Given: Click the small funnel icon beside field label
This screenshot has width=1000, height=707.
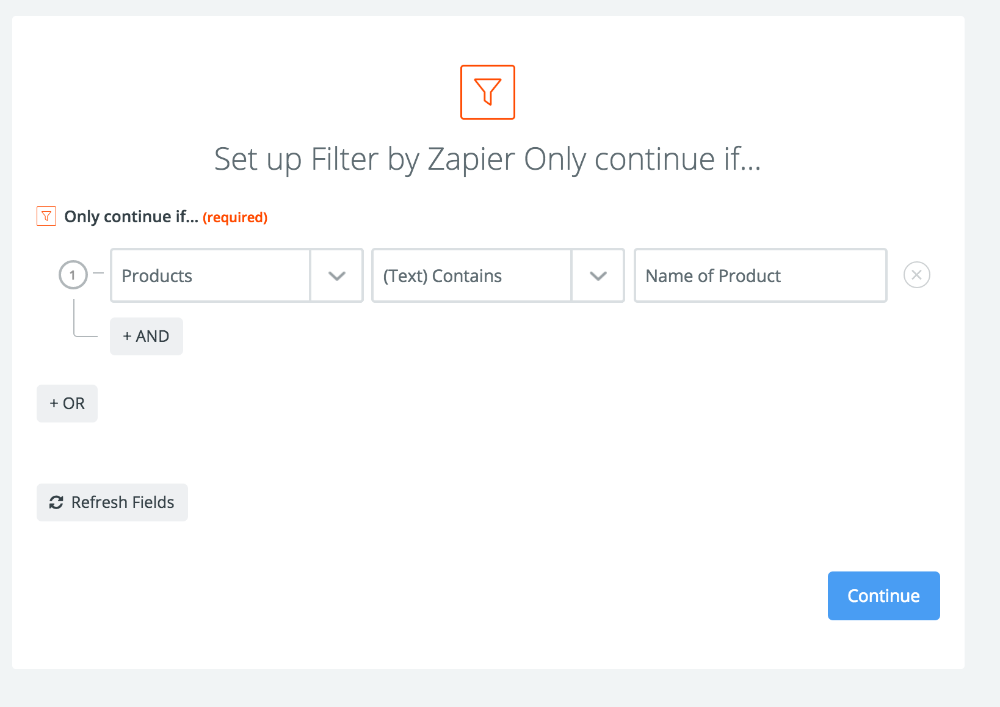Looking at the screenshot, I should [x=46, y=216].
